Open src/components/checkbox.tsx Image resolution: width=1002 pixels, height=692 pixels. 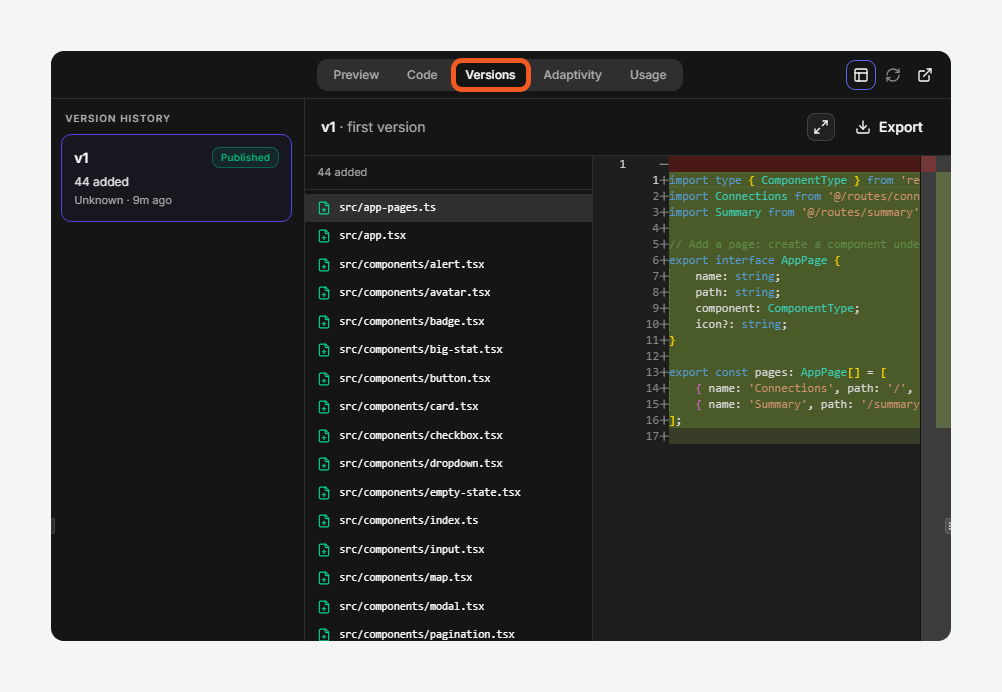tap(449, 435)
